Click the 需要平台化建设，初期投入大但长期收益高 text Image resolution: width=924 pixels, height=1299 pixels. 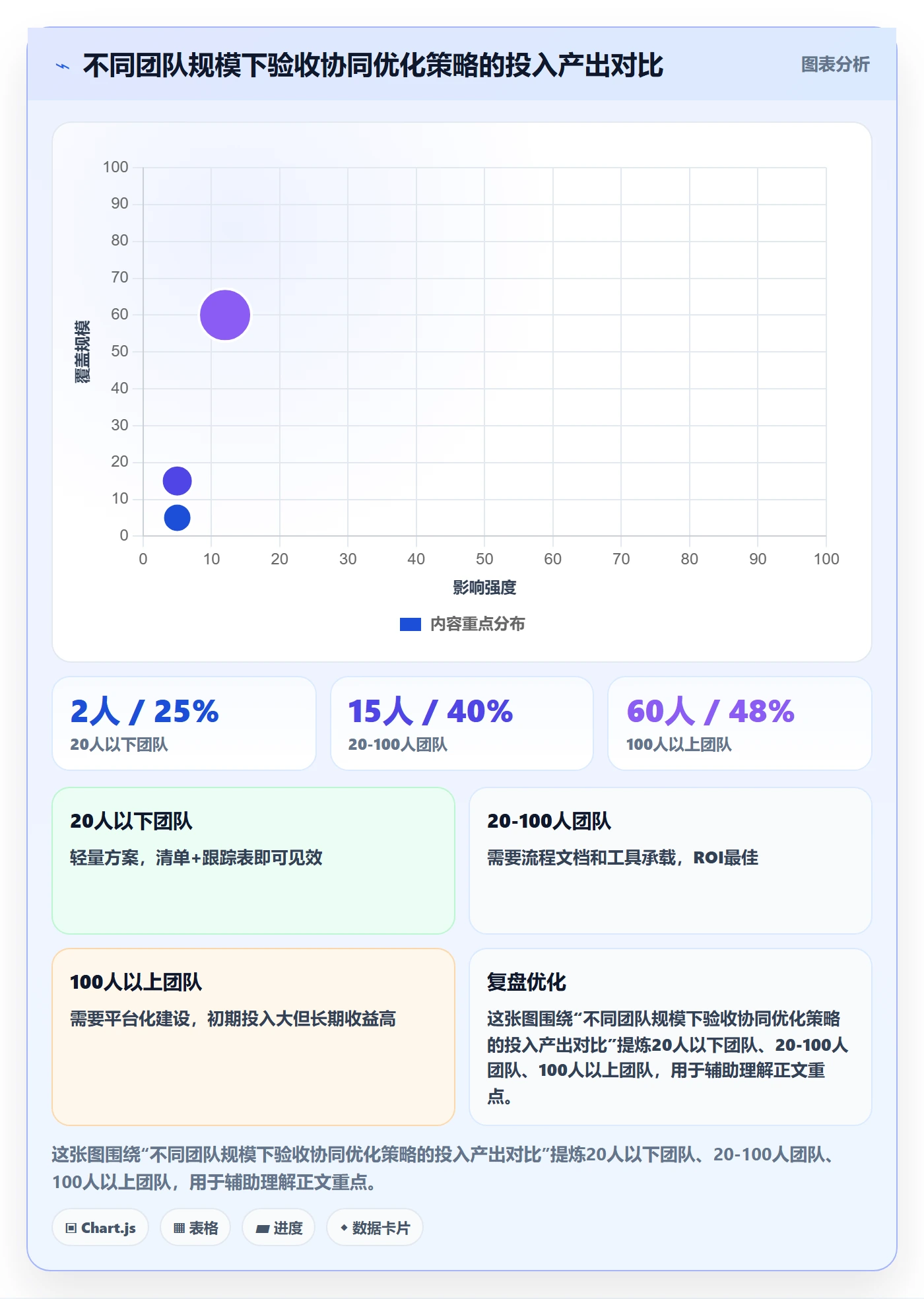pos(233,1018)
